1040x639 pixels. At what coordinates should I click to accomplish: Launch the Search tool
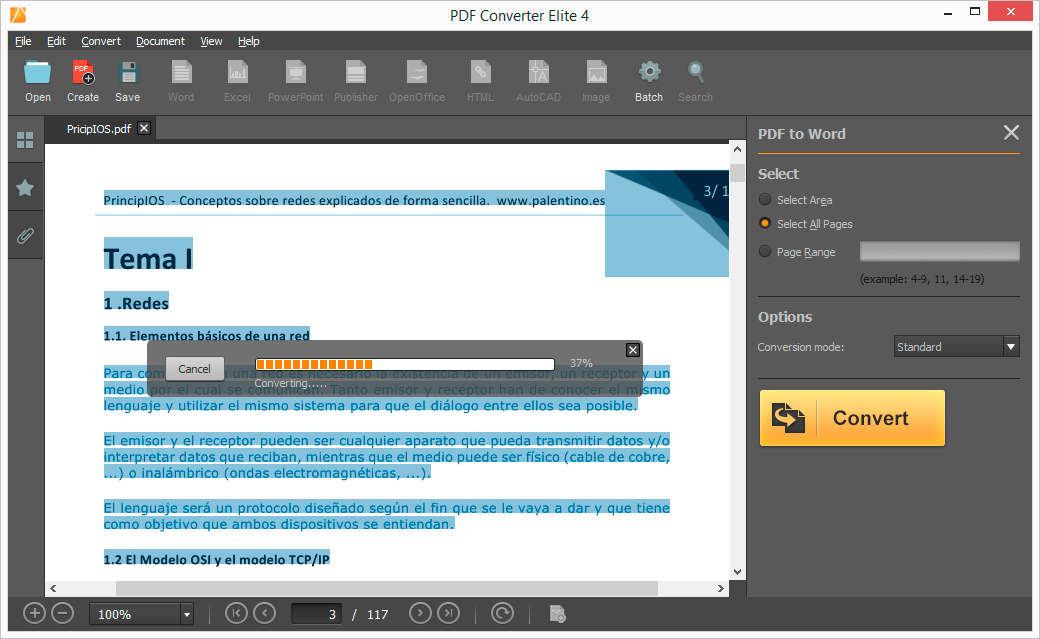pyautogui.click(x=695, y=80)
